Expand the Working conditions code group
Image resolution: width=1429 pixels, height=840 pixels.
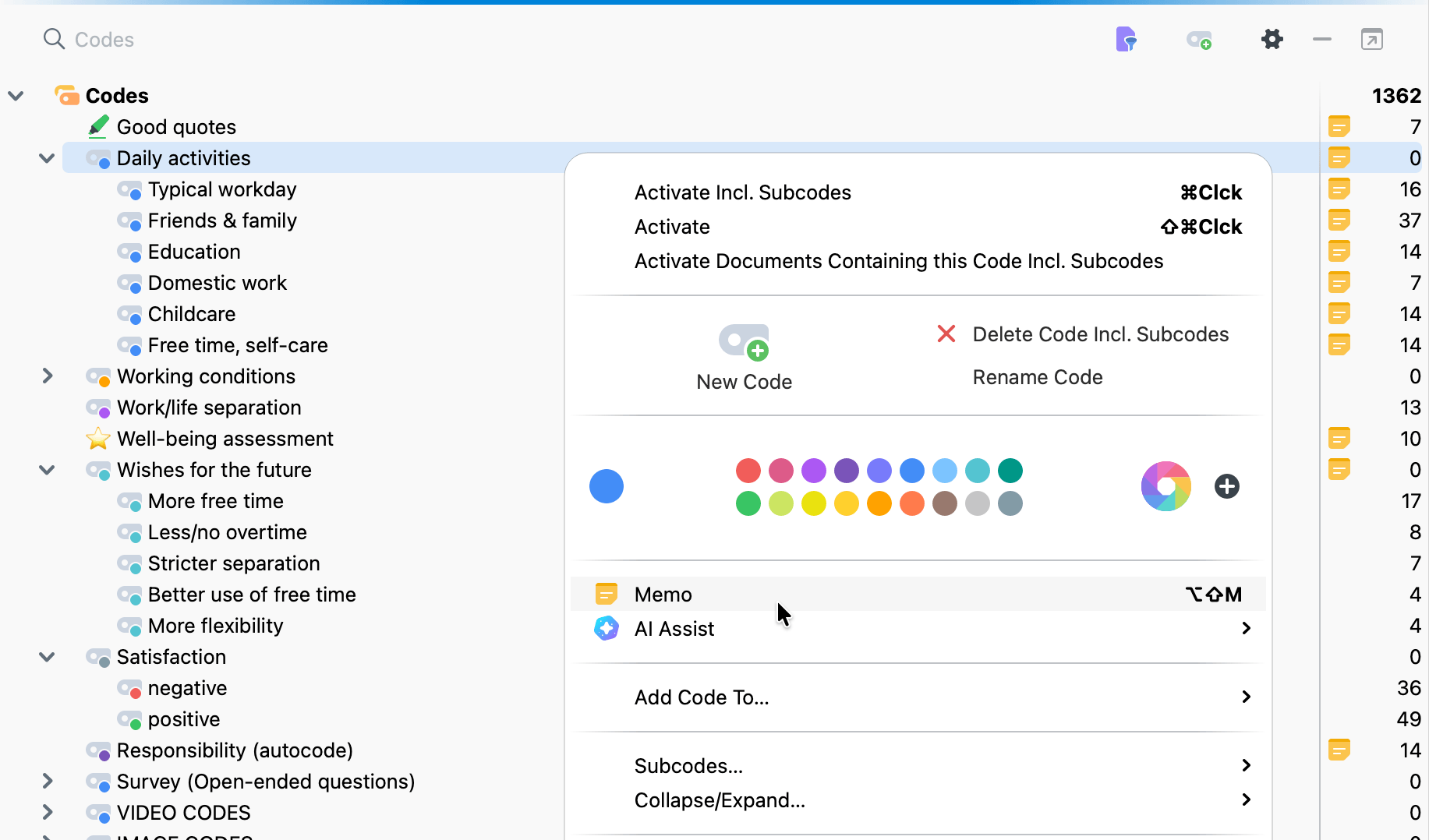[48, 376]
